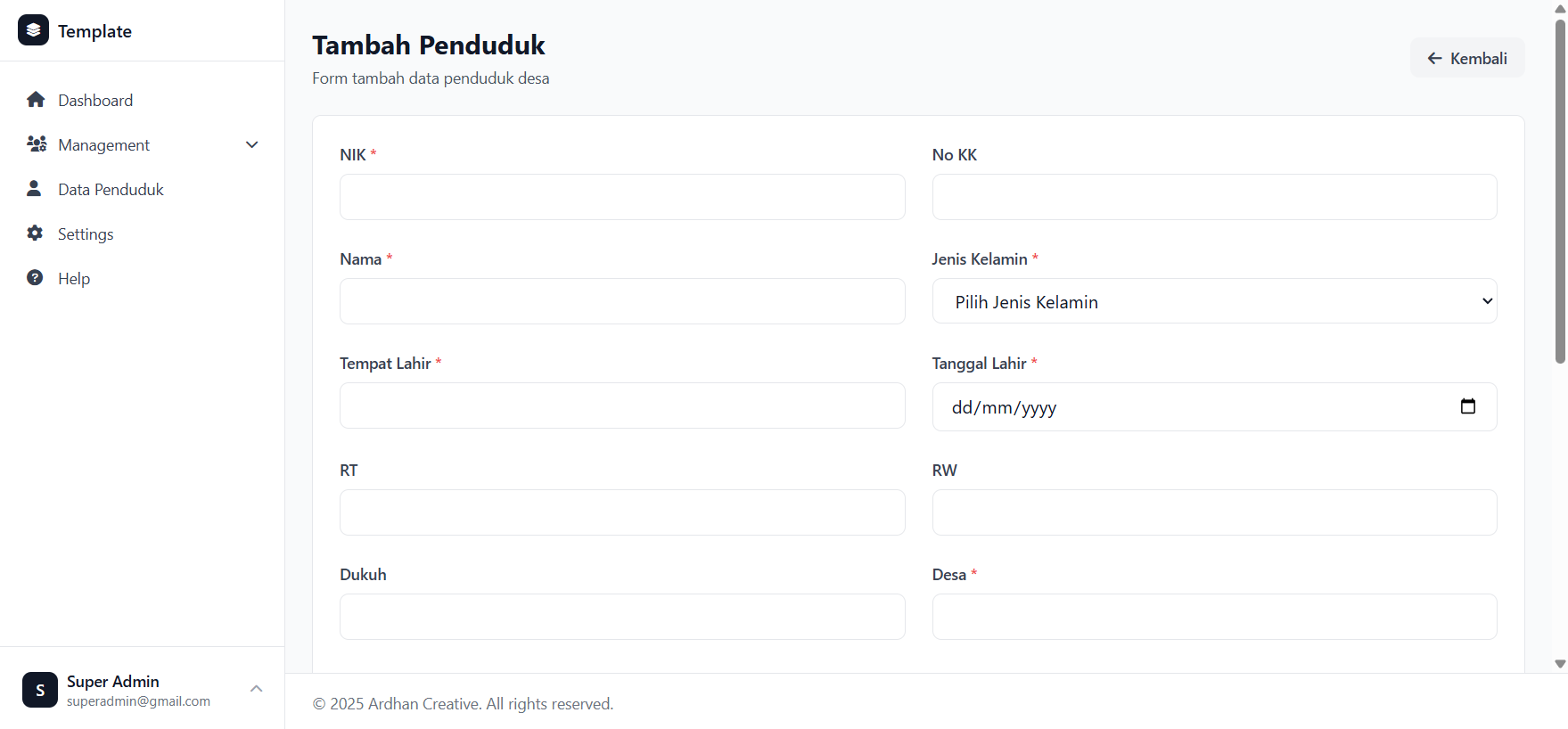The image size is (1568, 729).
Task: Click the Nama text field
Action: click(622, 301)
